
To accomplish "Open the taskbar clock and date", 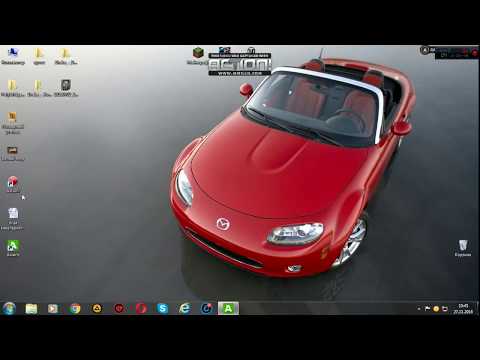I will coord(463,309).
